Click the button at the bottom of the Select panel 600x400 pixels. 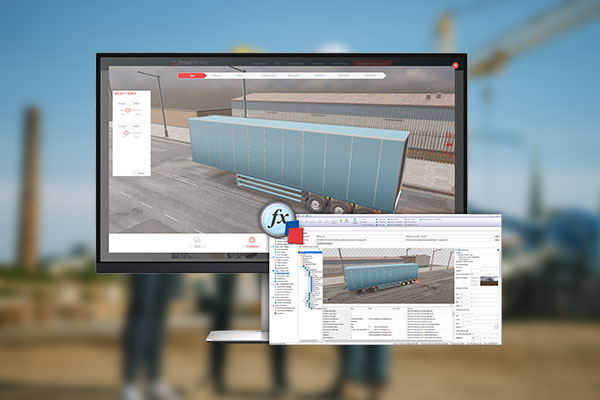tap(141, 173)
